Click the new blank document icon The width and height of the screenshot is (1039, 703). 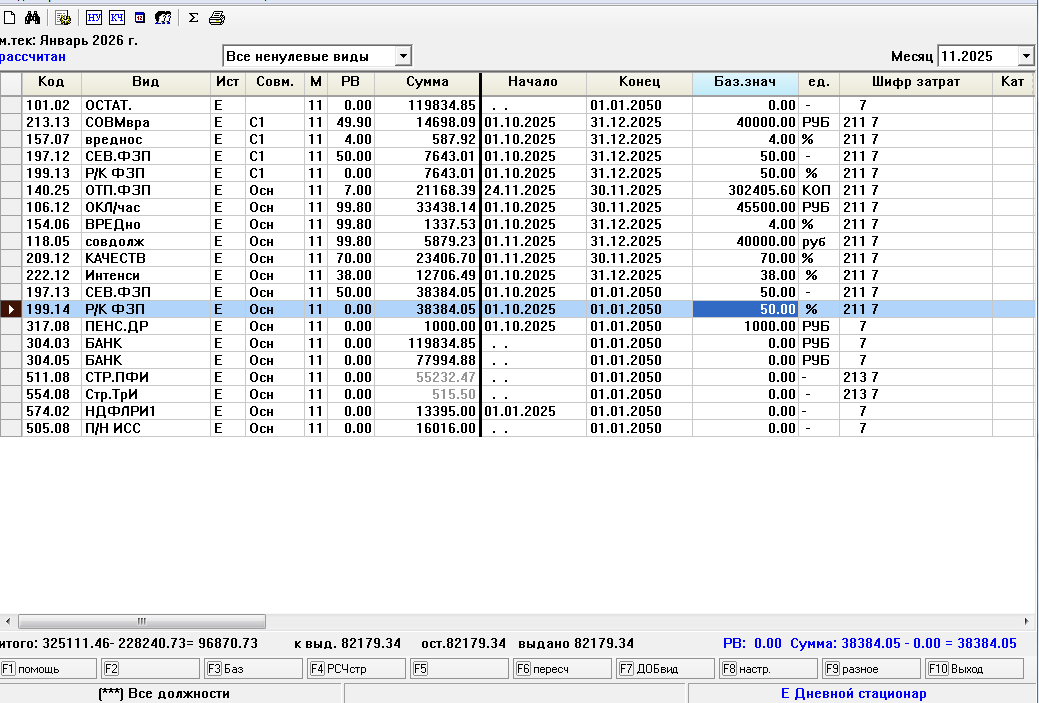tap(10, 18)
